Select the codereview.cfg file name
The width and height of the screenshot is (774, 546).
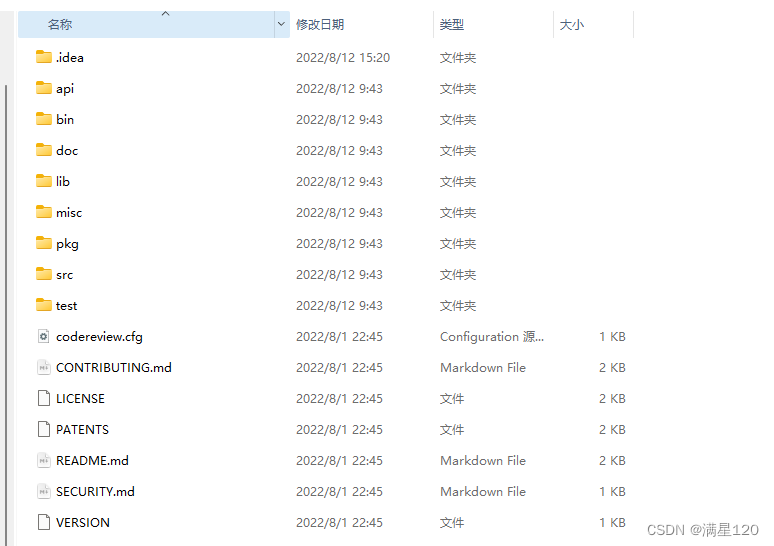(x=99, y=337)
